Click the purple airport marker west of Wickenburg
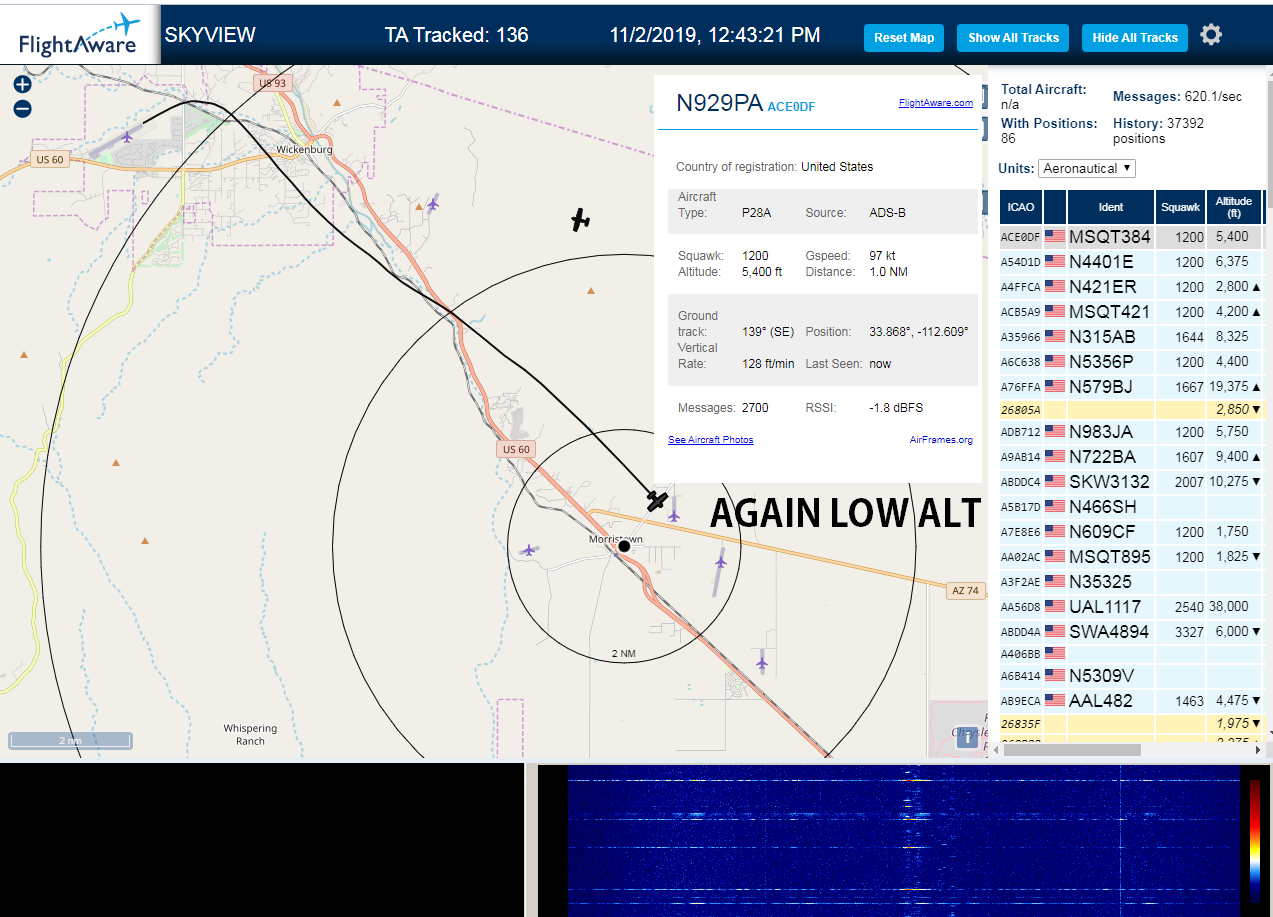 [x=127, y=137]
